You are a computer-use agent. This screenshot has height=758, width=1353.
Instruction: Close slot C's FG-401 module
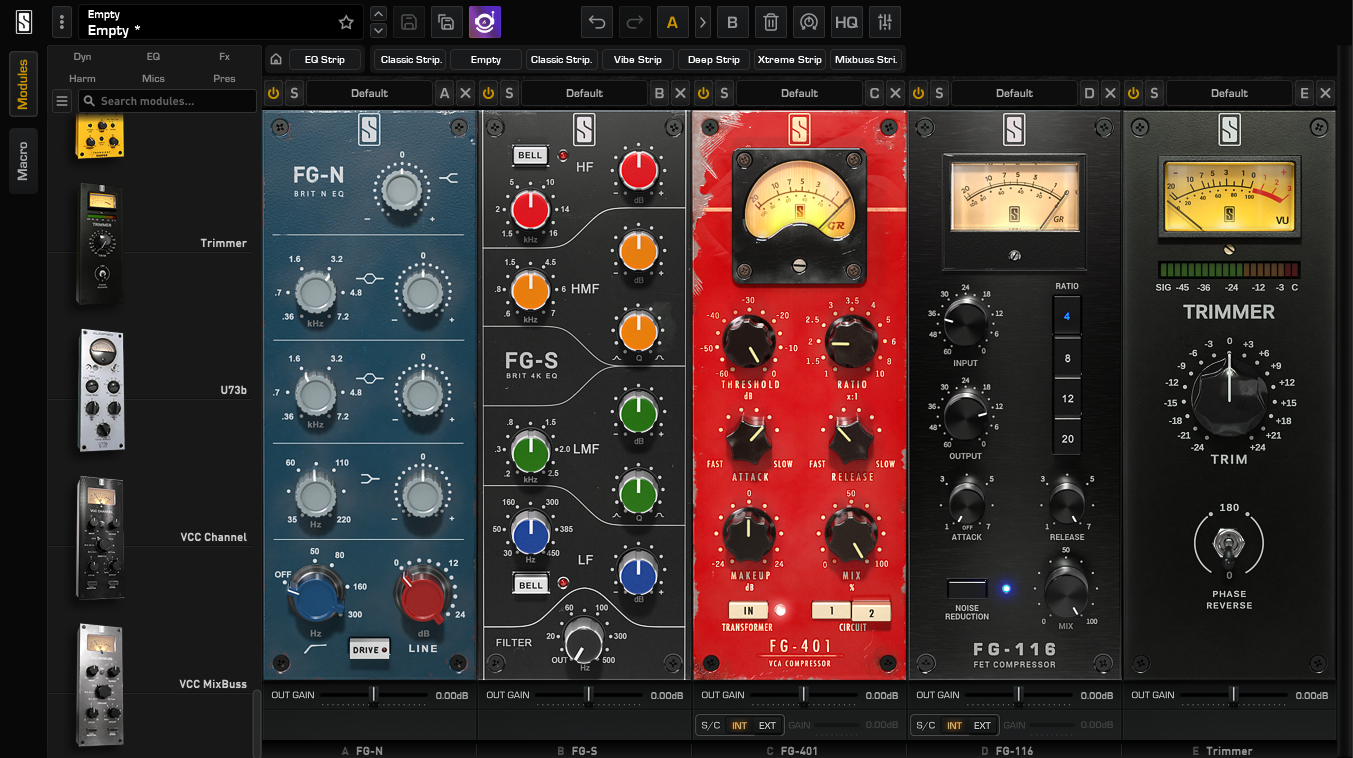click(896, 93)
